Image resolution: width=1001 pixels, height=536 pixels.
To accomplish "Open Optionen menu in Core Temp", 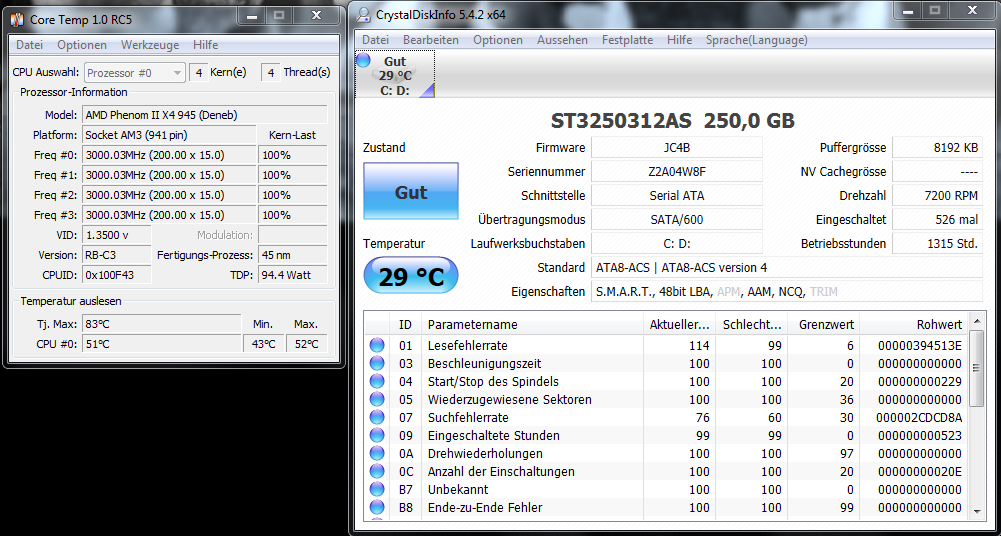I will click(82, 45).
